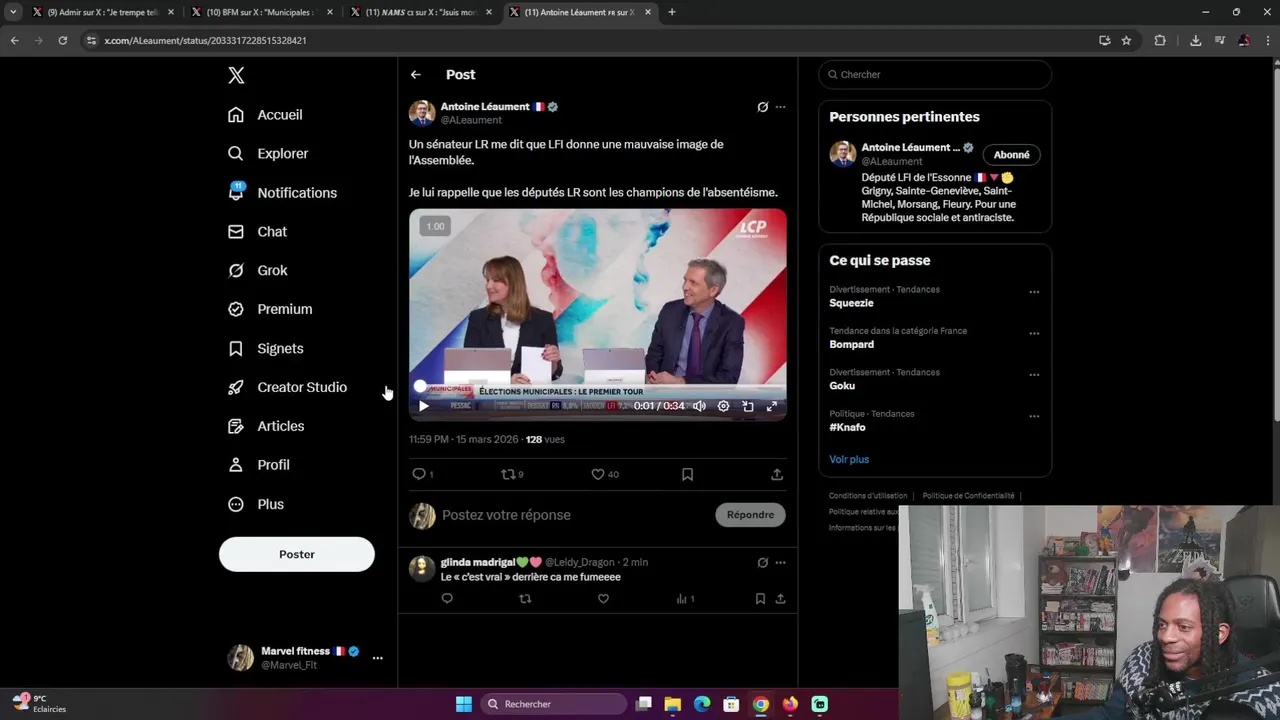Bookmark the main post

tap(687, 474)
